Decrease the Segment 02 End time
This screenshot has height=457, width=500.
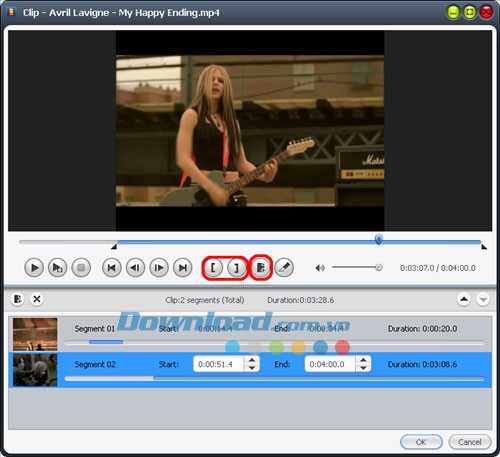point(363,368)
